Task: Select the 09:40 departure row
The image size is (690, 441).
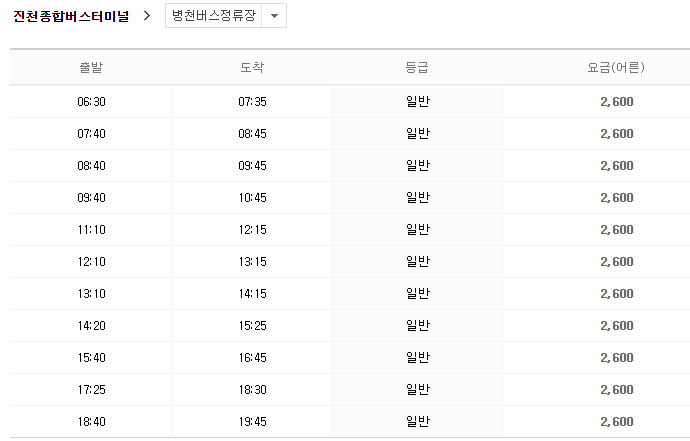Action: 91,197
